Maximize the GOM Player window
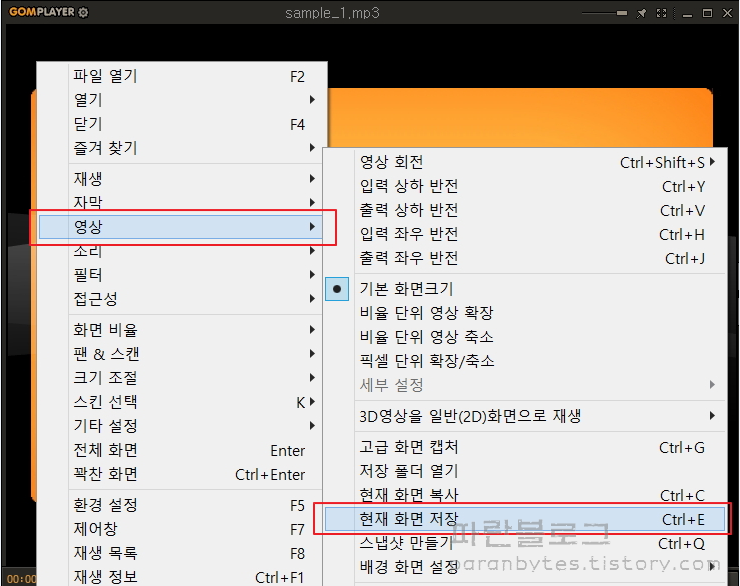 tap(707, 13)
